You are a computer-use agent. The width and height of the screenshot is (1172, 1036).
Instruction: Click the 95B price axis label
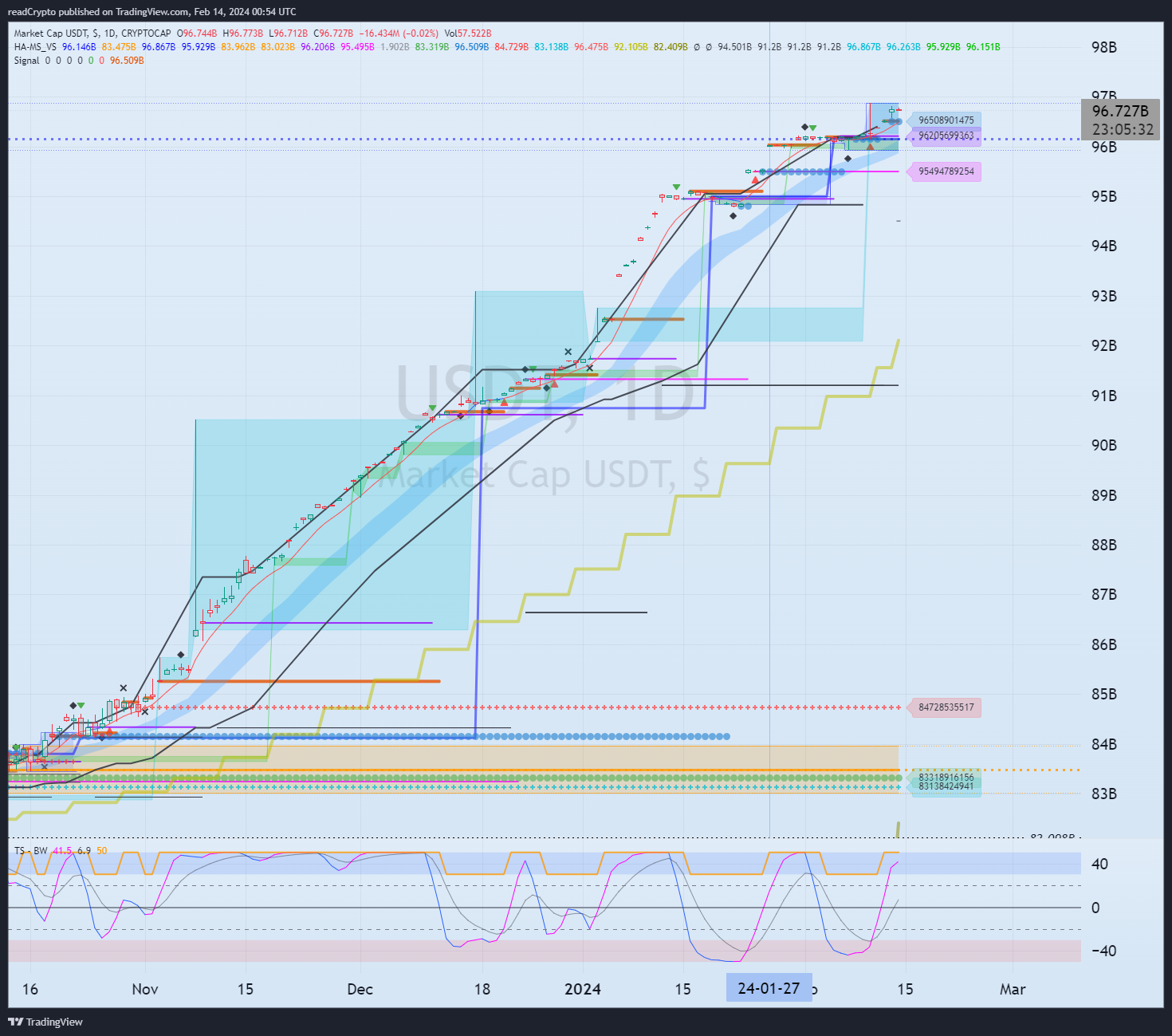tap(1104, 196)
